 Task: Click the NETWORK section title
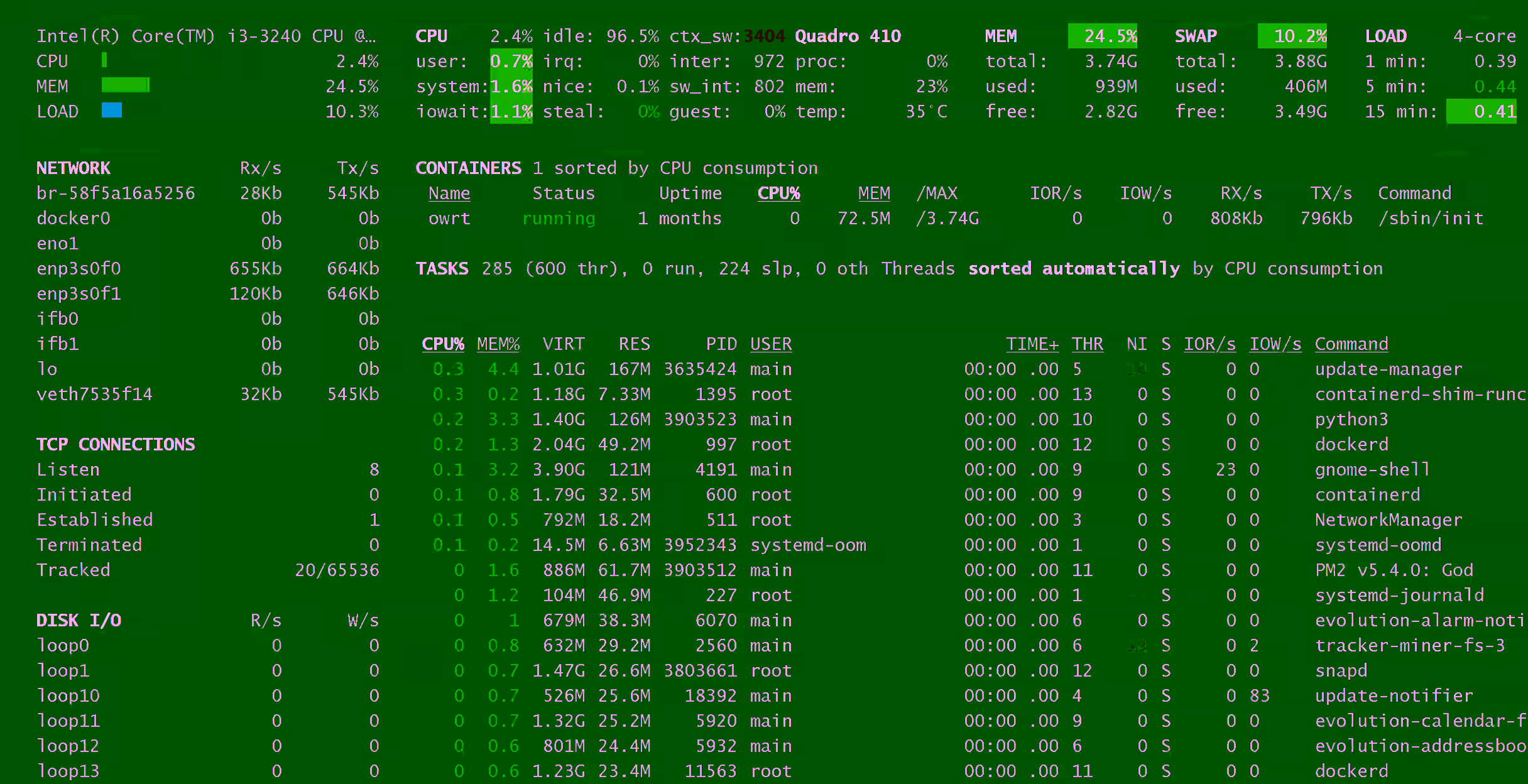pyautogui.click(x=73, y=168)
